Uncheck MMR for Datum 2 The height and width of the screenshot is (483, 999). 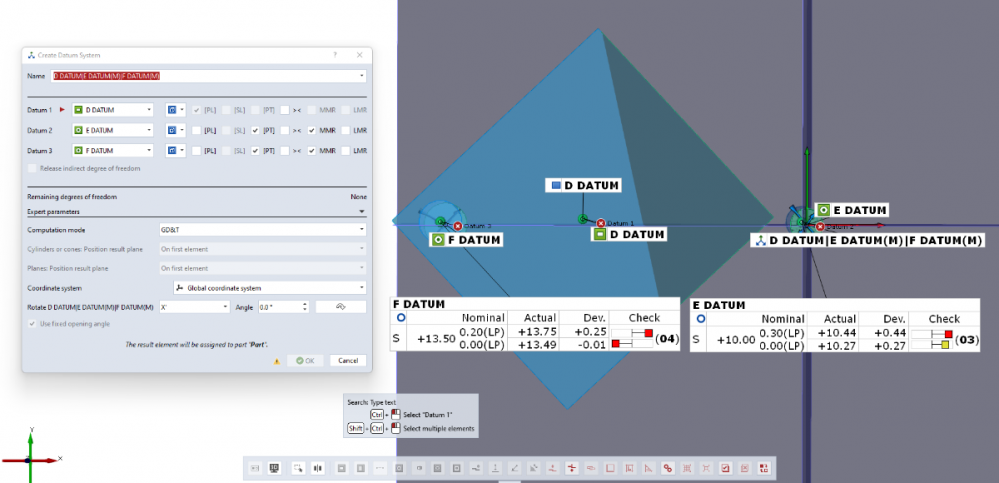[x=312, y=131]
